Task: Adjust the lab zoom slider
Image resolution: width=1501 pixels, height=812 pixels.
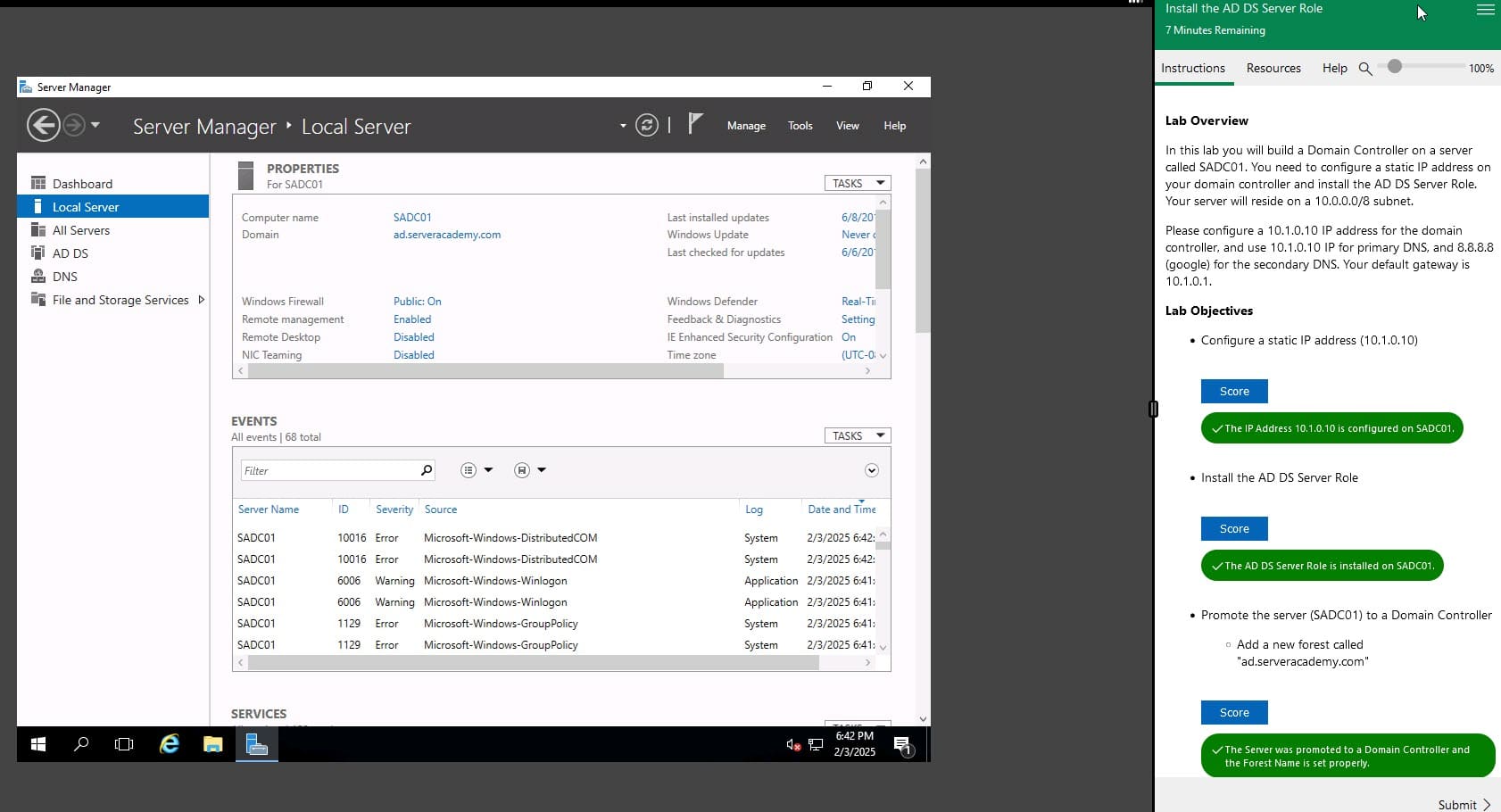Action: [1395, 67]
